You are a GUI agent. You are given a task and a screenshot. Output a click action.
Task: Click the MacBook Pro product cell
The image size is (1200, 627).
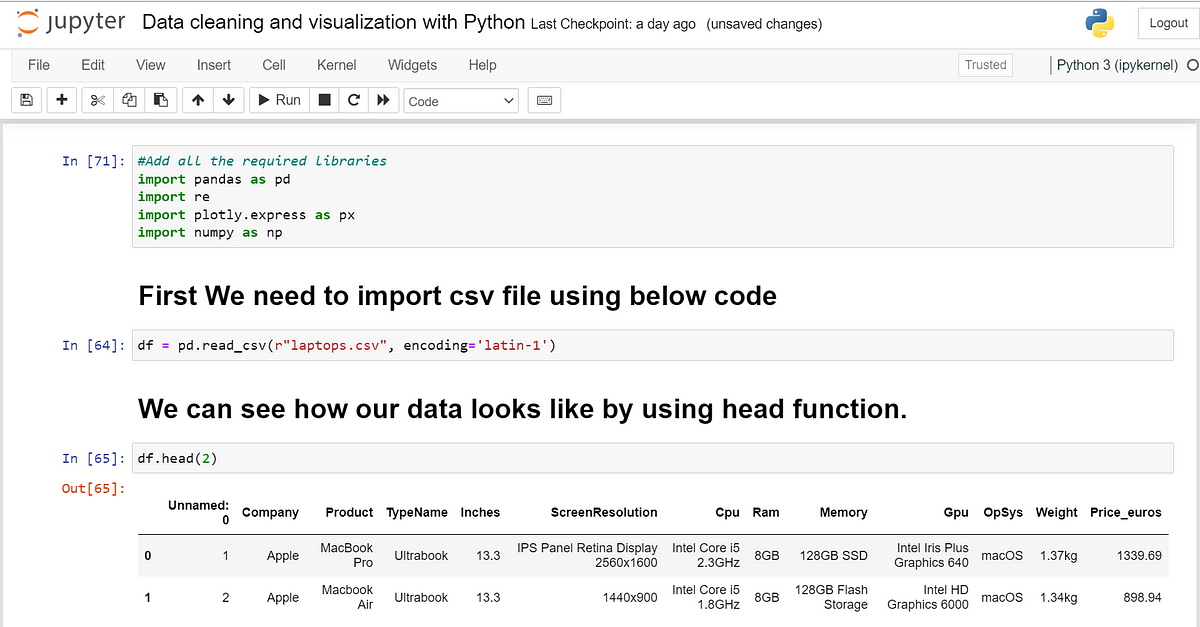coord(347,555)
